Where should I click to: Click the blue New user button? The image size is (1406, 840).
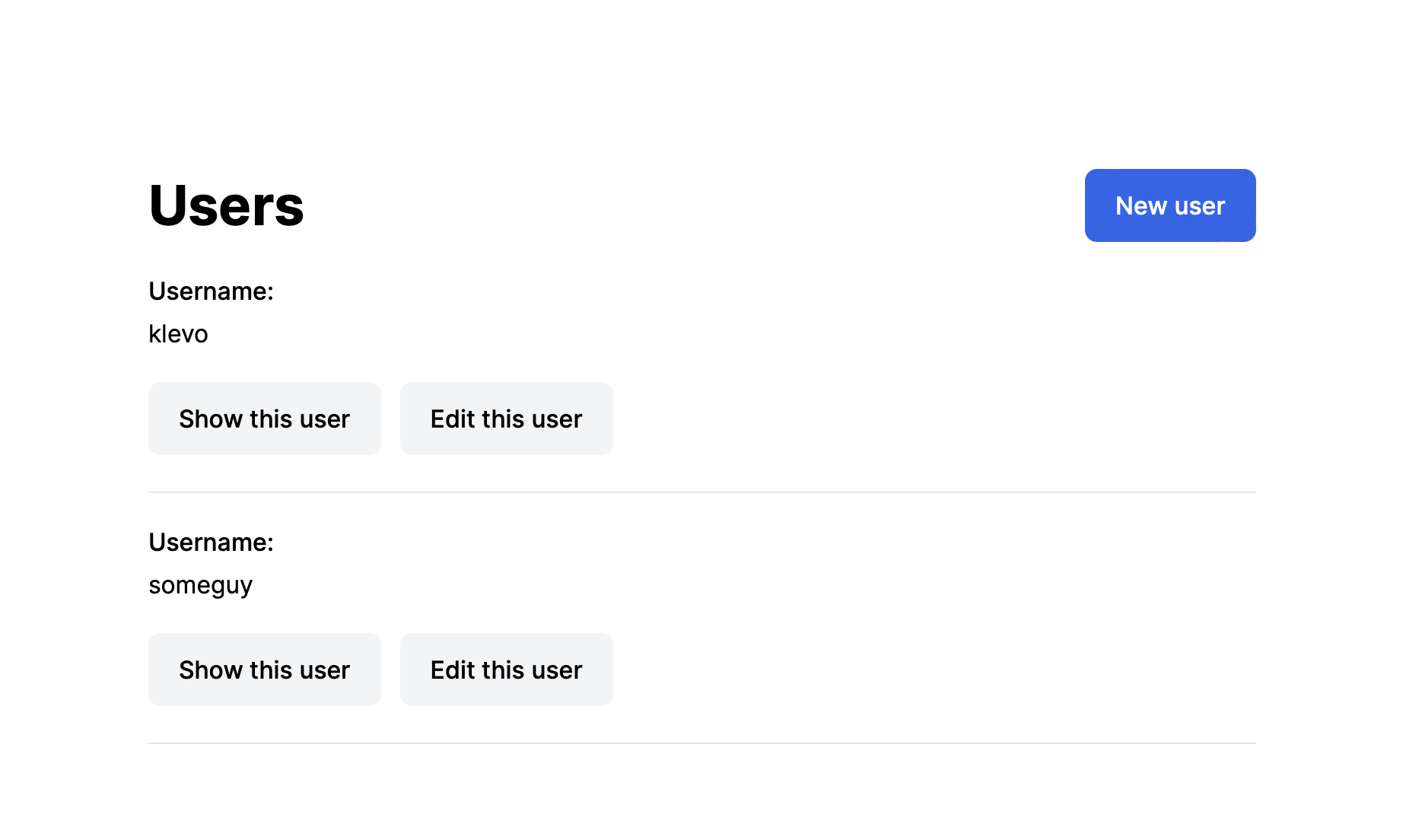tap(1169, 205)
